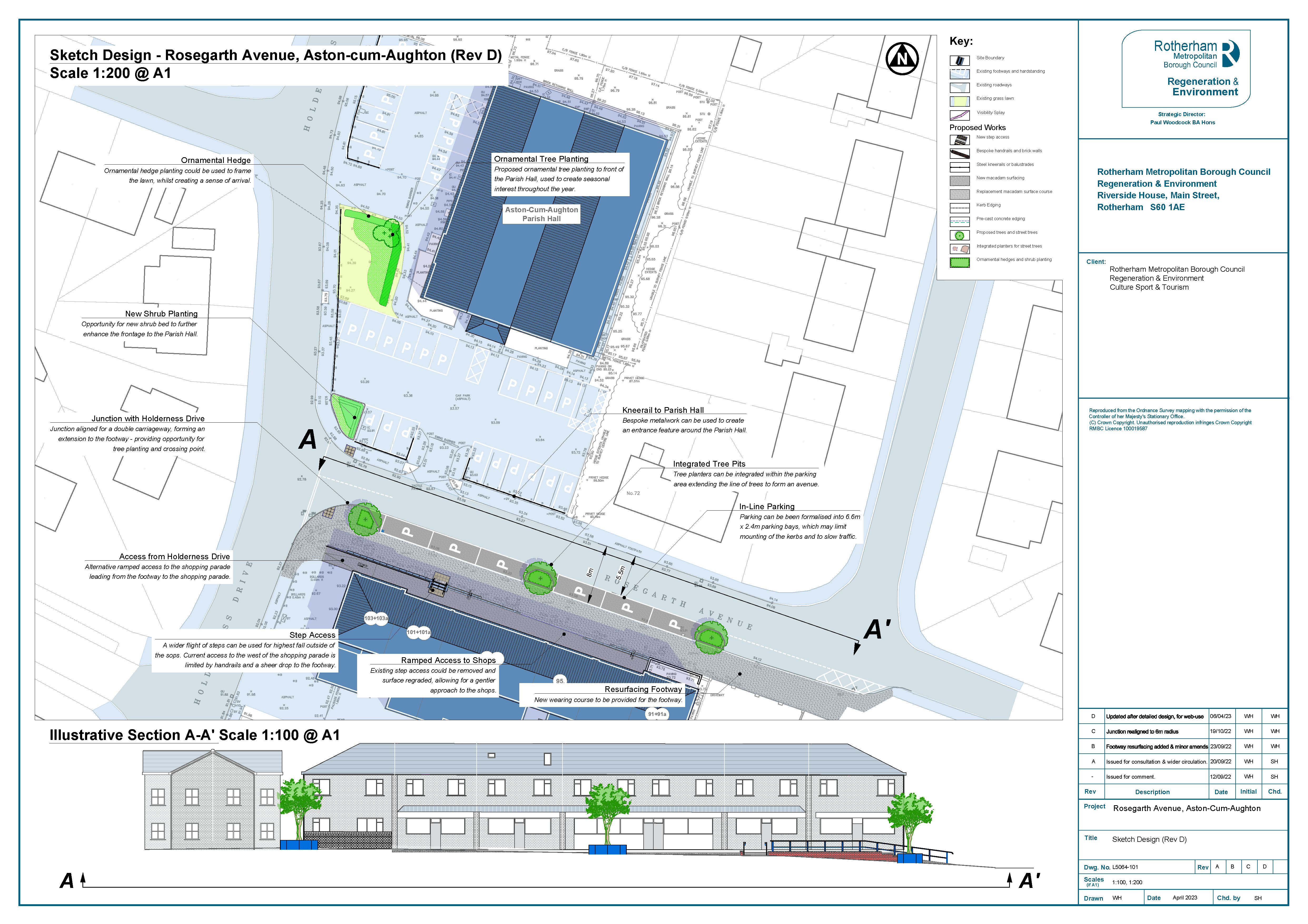Viewport: 1308px width, 924px height.
Task: Click the 'Access from Holderness Drive' callout title
Action: click(174, 557)
